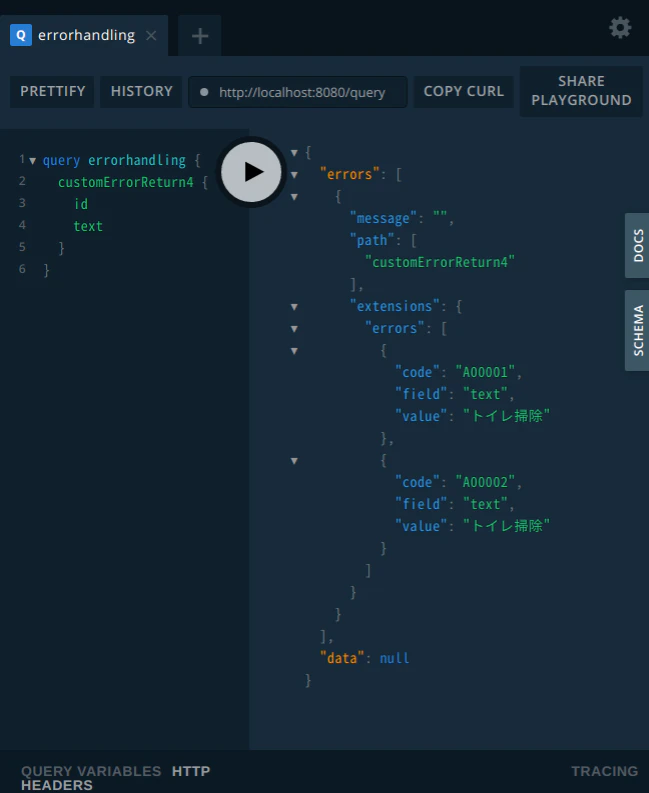This screenshot has width=649, height=793.
Task: Click customErrorReturn4 field in query editor
Action: [x=125, y=182]
